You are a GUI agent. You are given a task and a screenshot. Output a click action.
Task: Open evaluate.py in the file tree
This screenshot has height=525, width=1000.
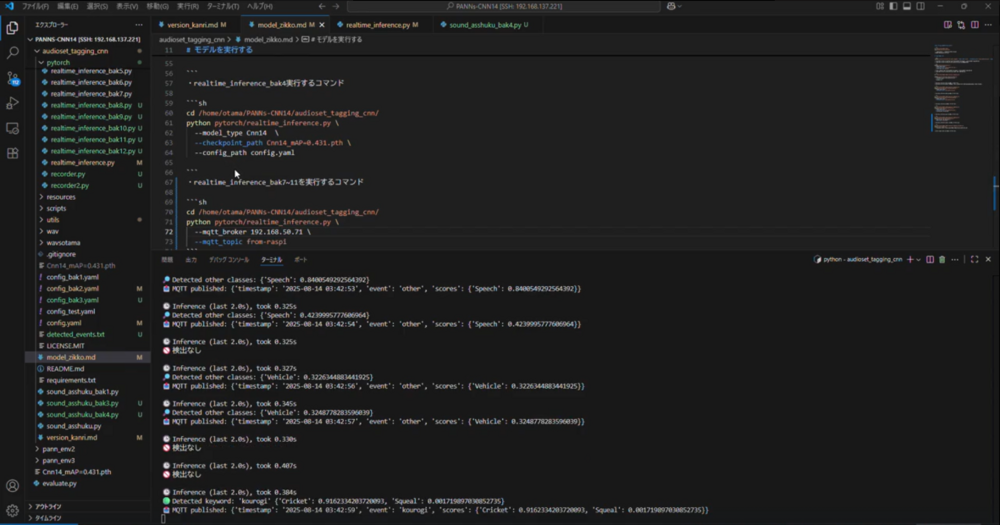[59, 484]
